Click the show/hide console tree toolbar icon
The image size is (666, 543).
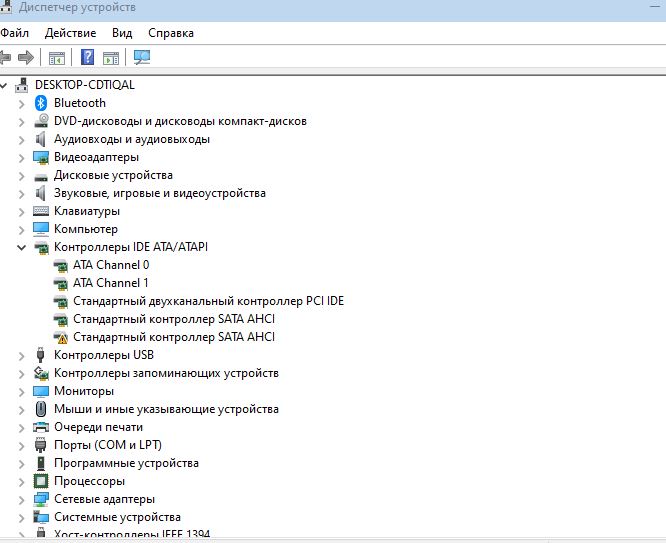[x=56, y=58]
